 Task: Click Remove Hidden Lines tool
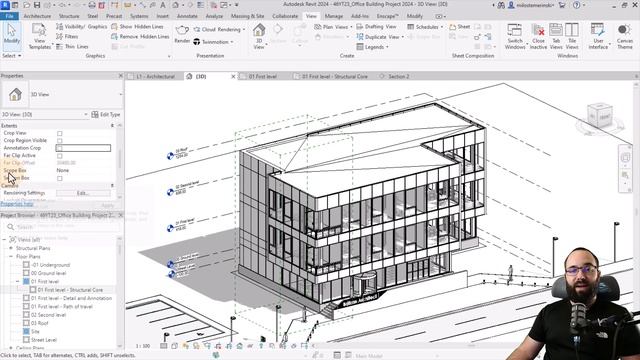point(140,37)
